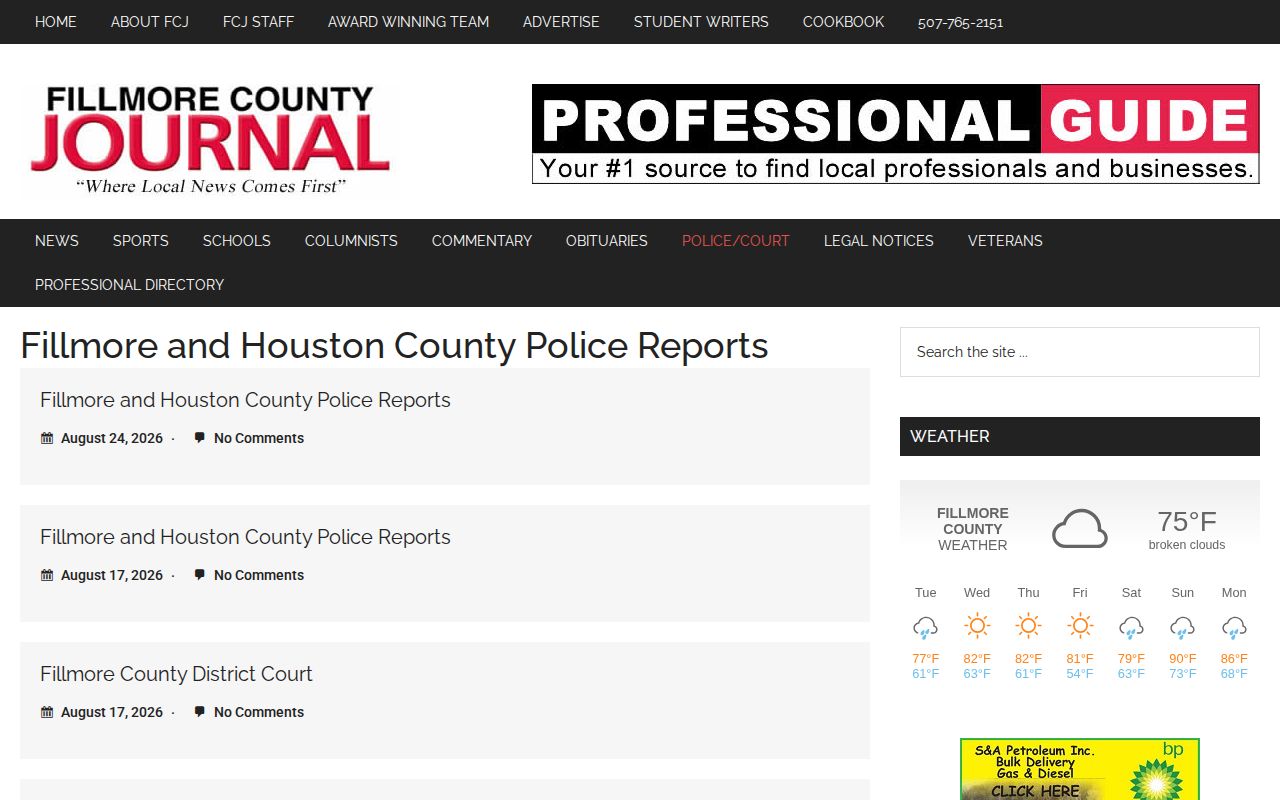Open the Fillmore County District Court article
Viewport: 1280px width, 800px height.
(176, 674)
